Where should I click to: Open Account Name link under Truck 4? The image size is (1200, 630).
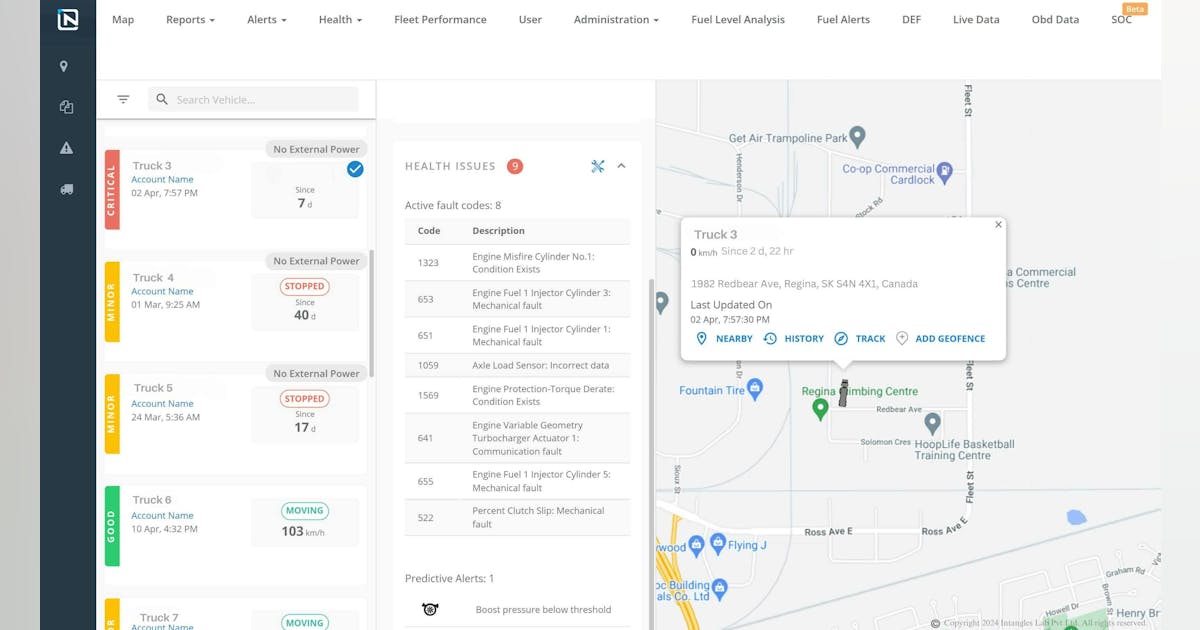162,291
